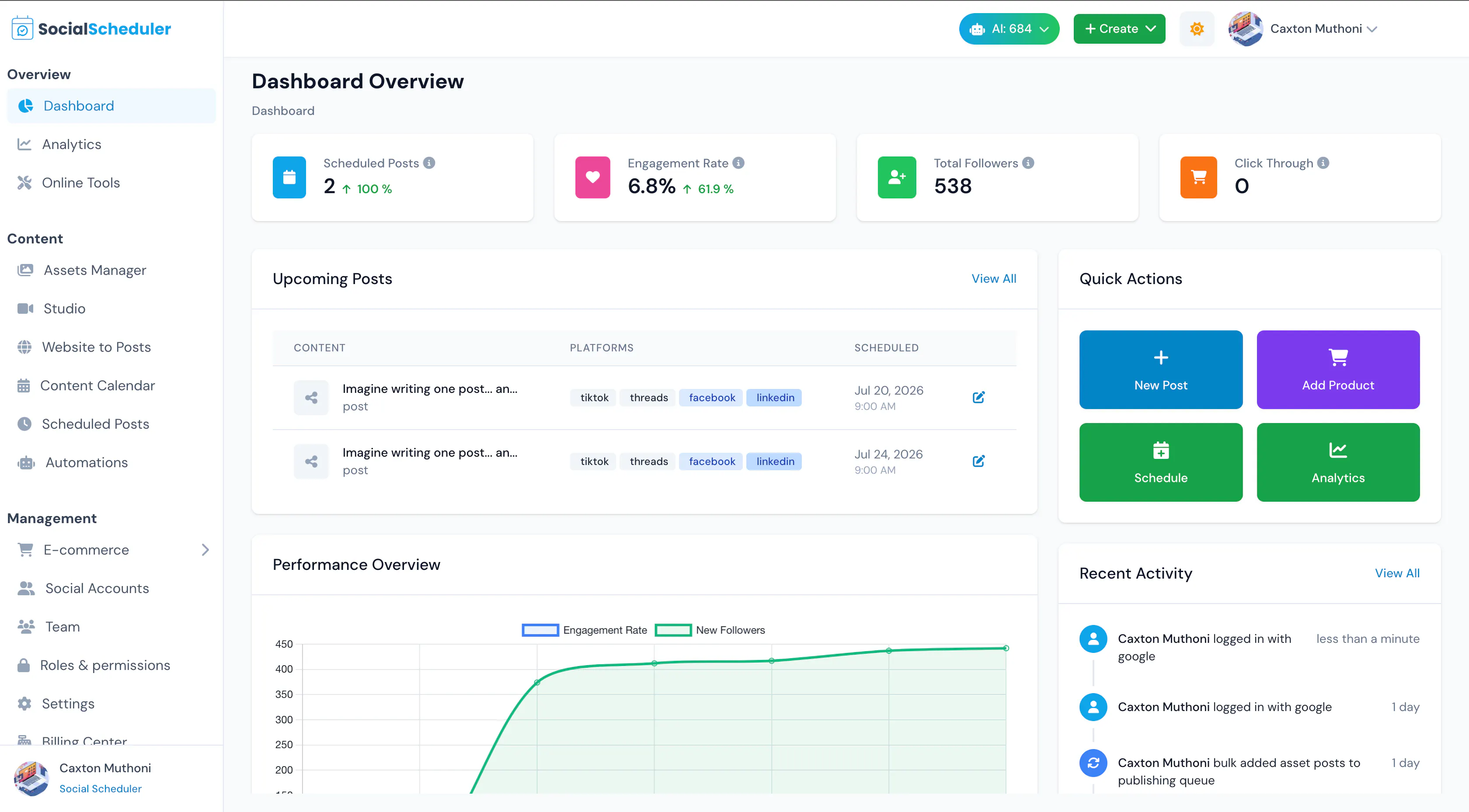Open the Create dropdown button

[1119, 28]
